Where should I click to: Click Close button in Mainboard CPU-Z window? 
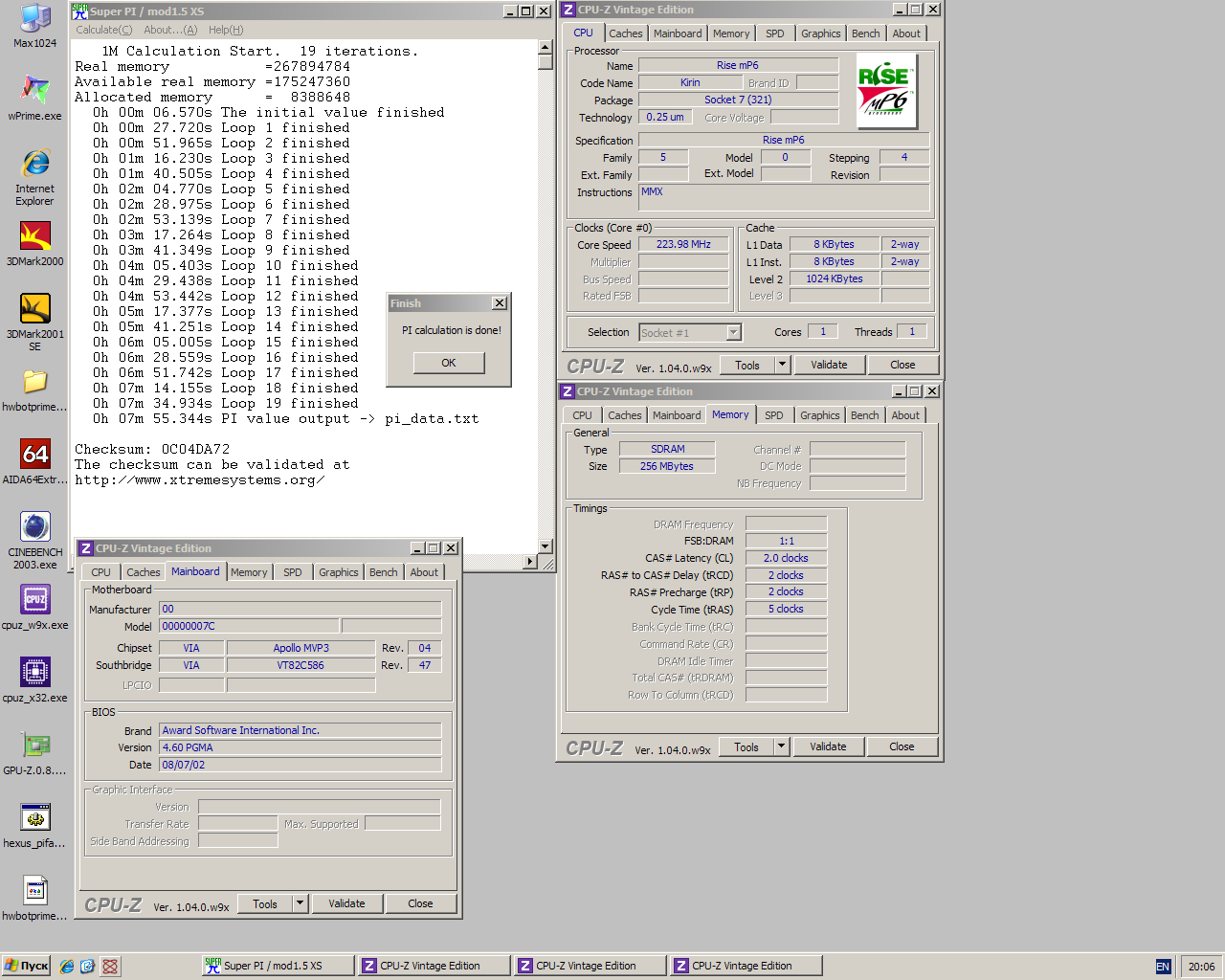420,903
